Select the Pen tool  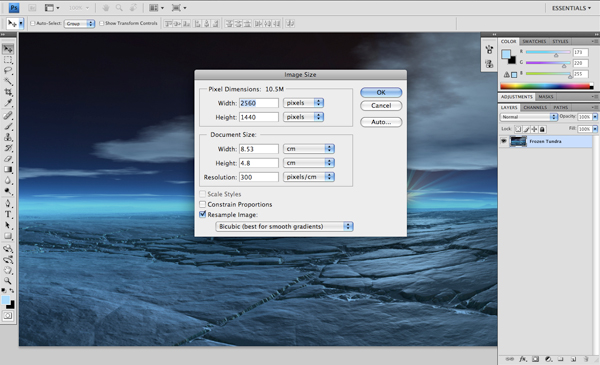coord(8,203)
